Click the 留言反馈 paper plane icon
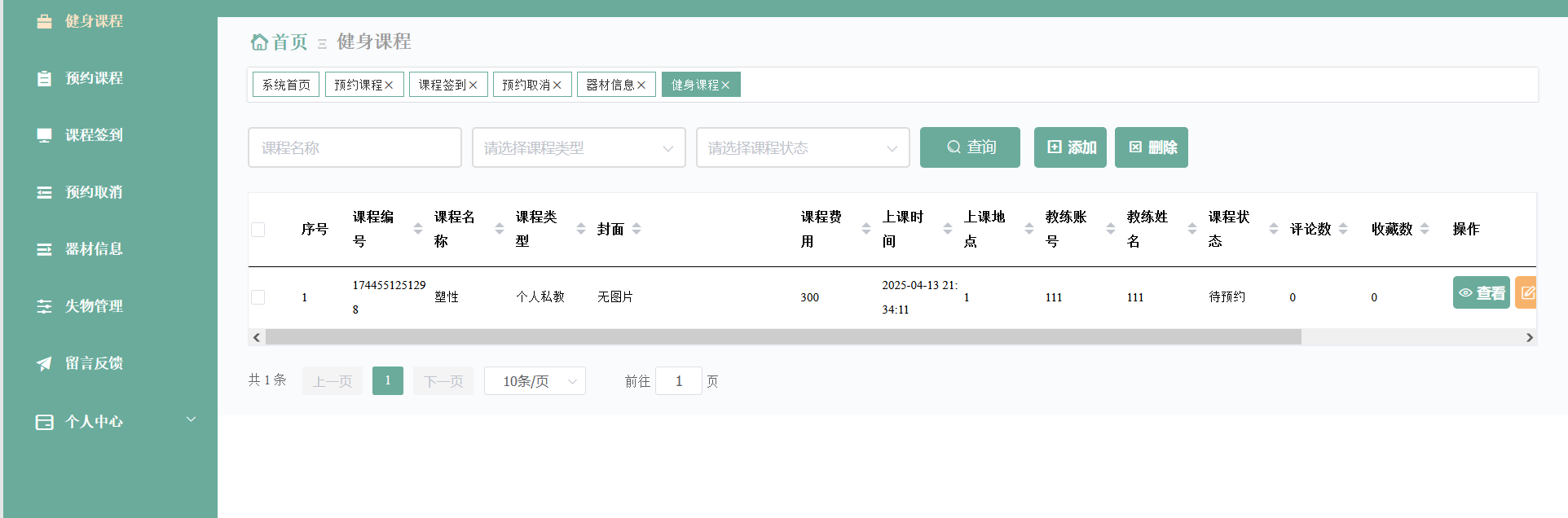Image resolution: width=1568 pixels, height=518 pixels. [x=44, y=363]
